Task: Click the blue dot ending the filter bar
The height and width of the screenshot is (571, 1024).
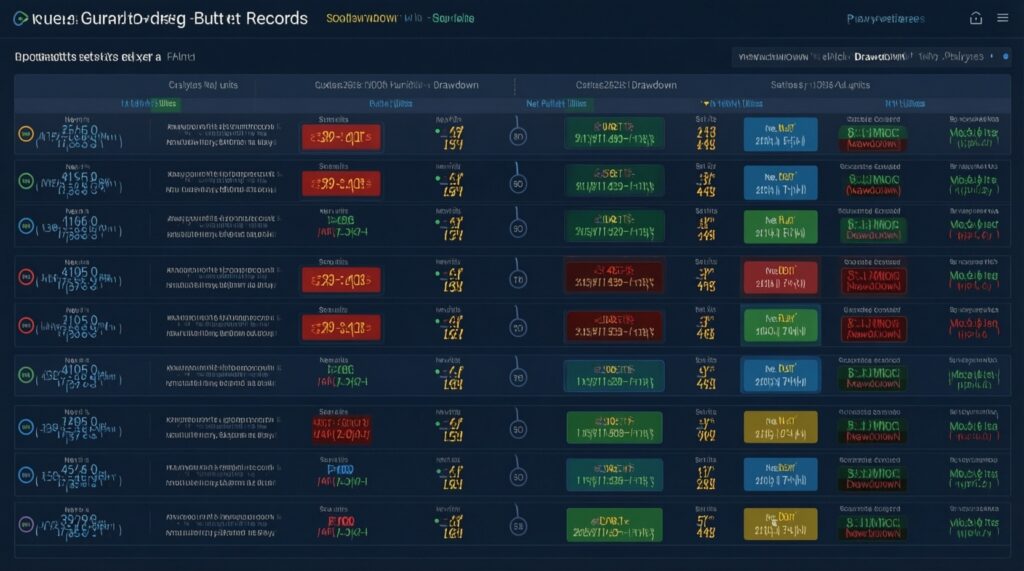Action: (1006, 57)
